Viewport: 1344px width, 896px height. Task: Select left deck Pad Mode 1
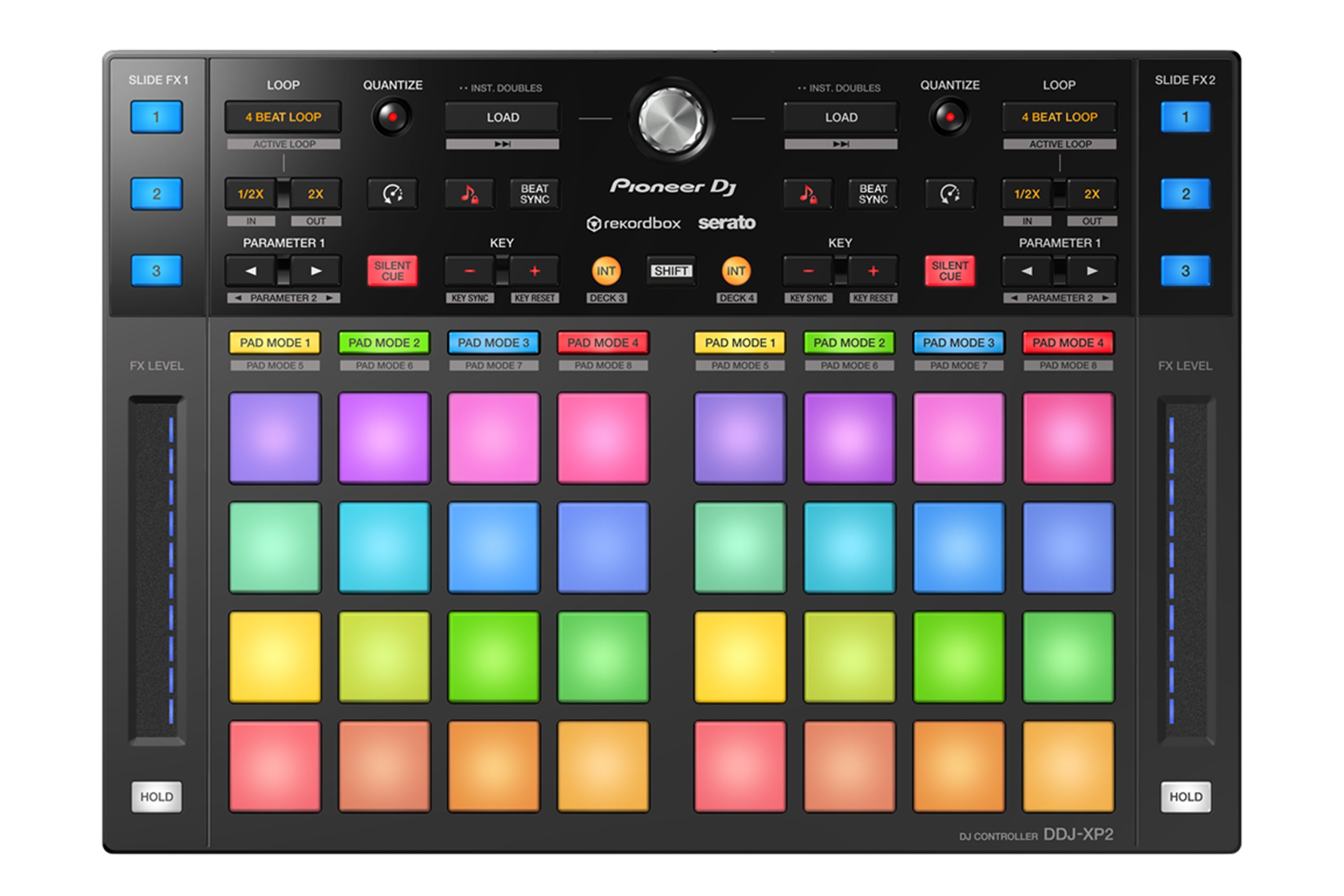(x=275, y=343)
